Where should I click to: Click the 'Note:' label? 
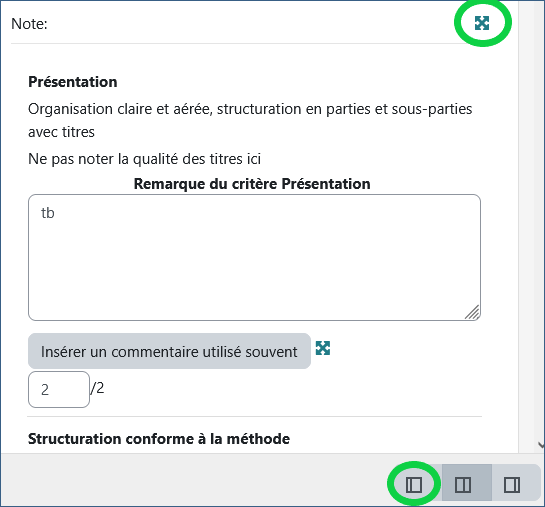[29, 24]
